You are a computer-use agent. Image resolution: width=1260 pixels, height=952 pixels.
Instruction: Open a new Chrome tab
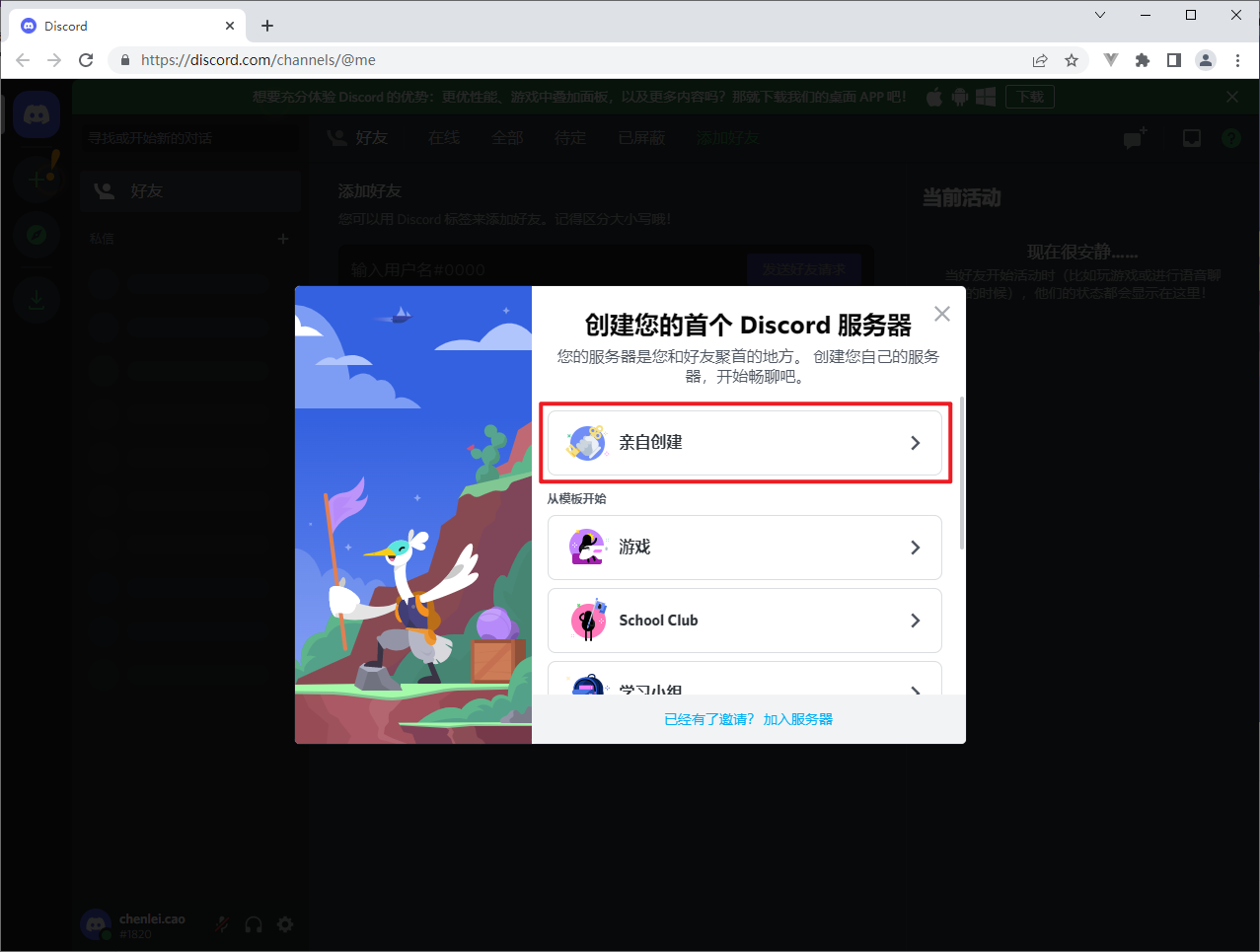tap(267, 26)
